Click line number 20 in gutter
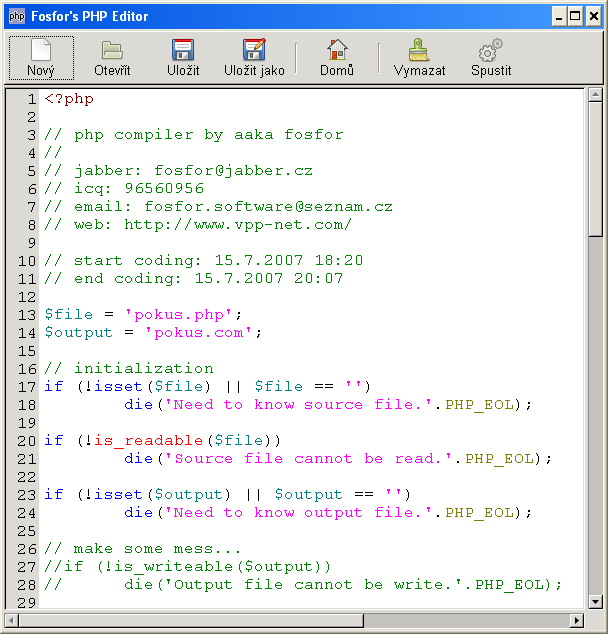This screenshot has height=634, width=608. tap(27, 441)
